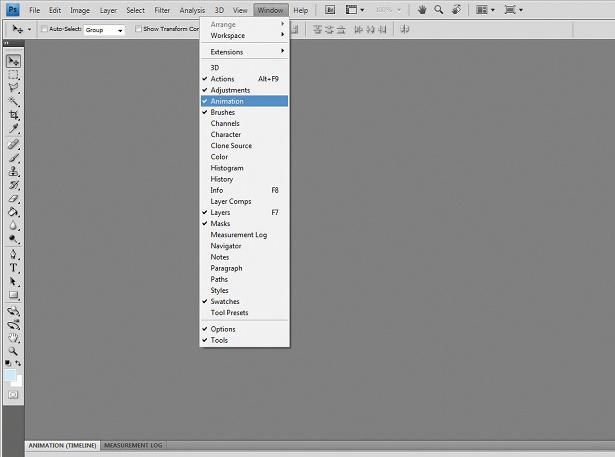Click the foreground color swatch
Viewport: 615px width, 457px height.
(x=9, y=374)
